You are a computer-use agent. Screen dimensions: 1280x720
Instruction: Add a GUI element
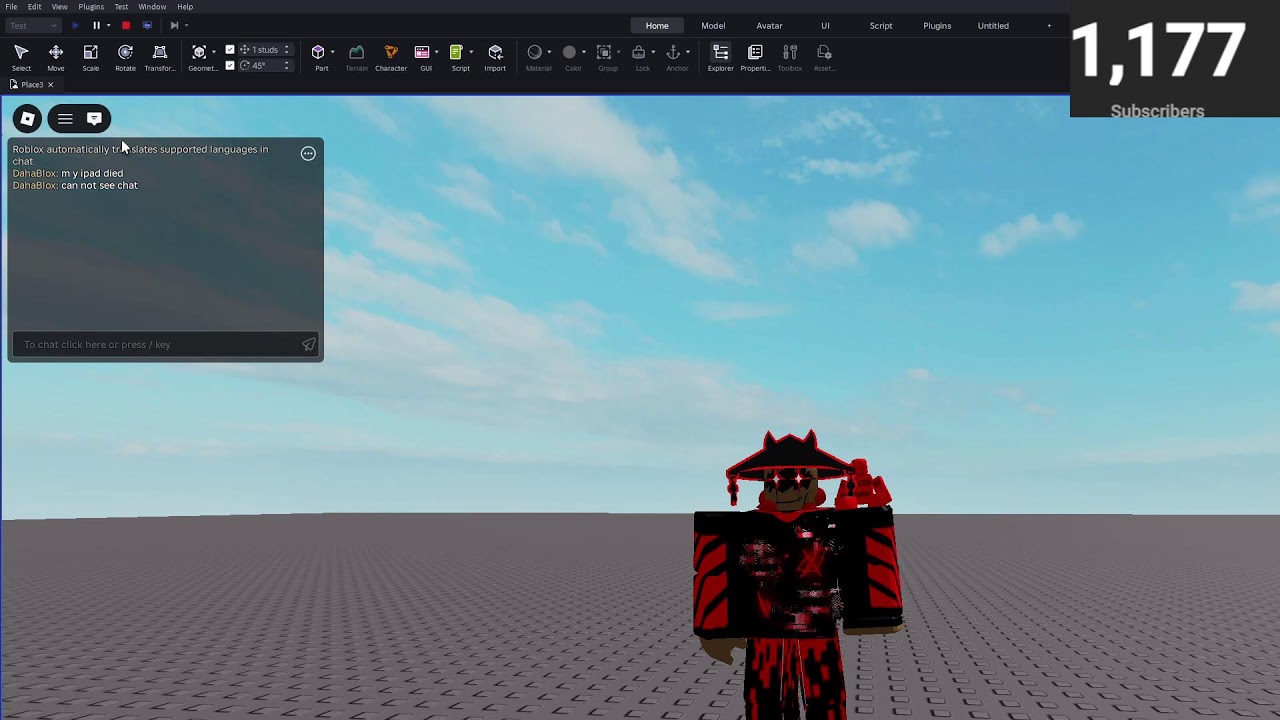pyautogui.click(x=422, y=58)
